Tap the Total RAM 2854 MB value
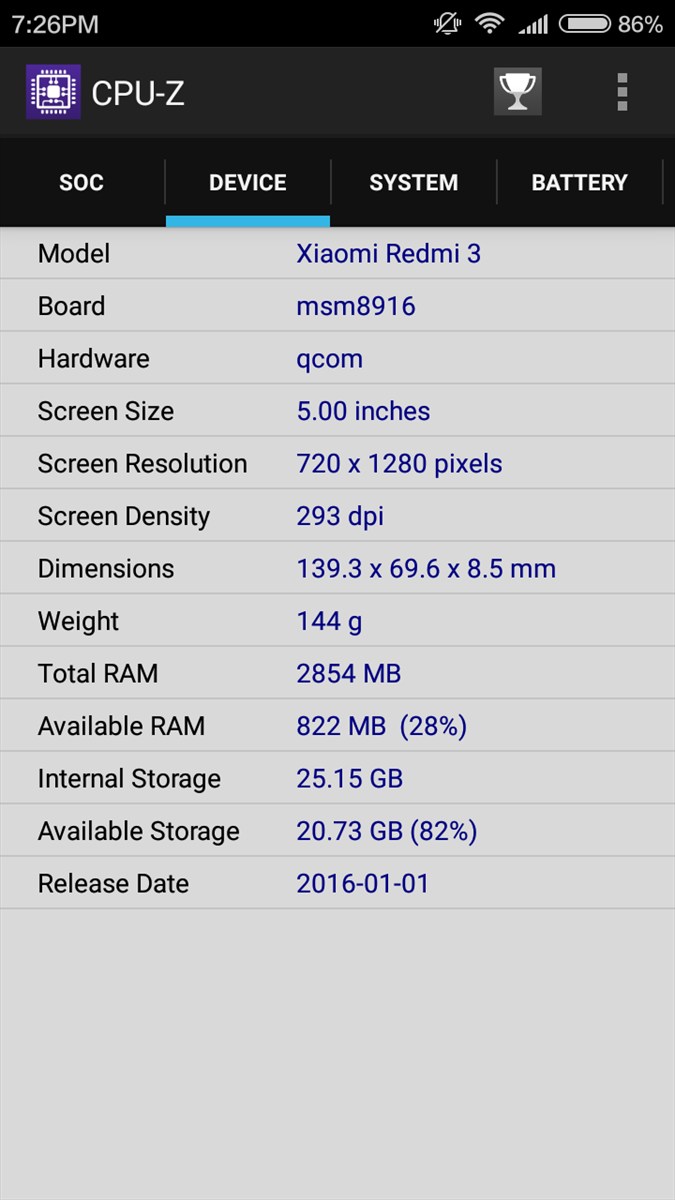Image resolution: width=675 pixels, height=1200 pixels. (x=348, y=674)
